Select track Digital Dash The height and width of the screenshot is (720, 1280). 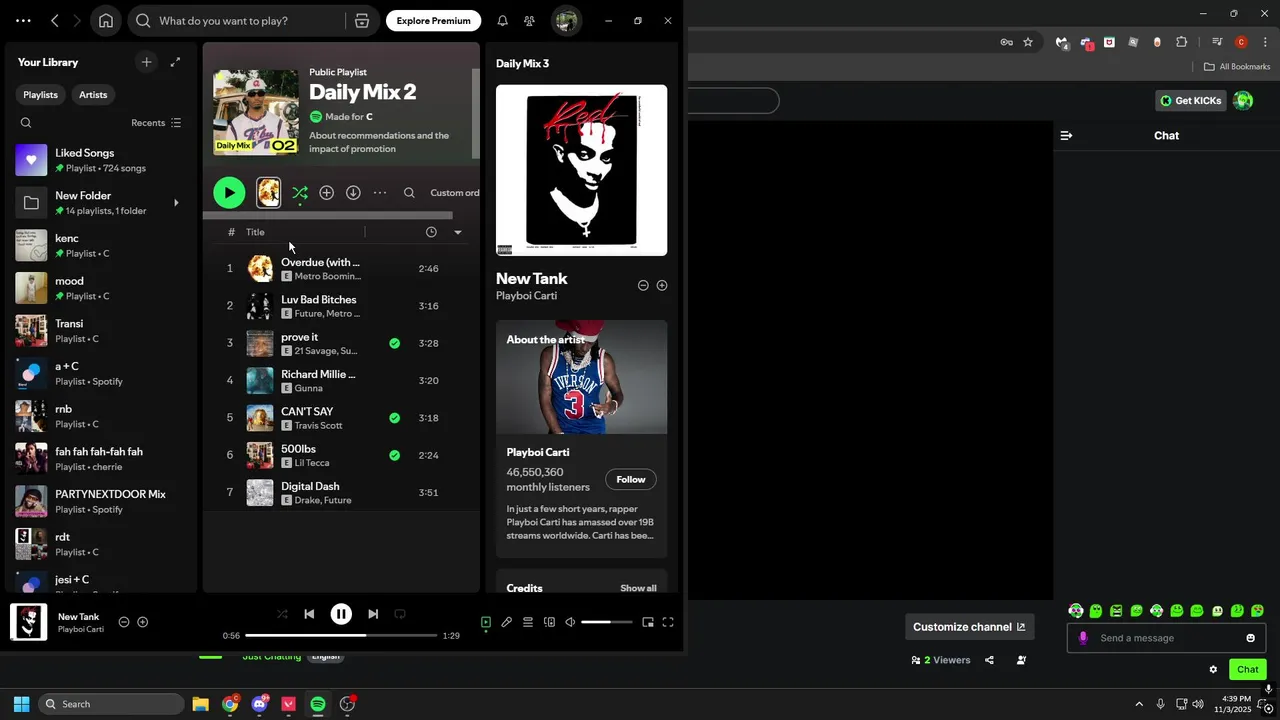pos(310,486)
